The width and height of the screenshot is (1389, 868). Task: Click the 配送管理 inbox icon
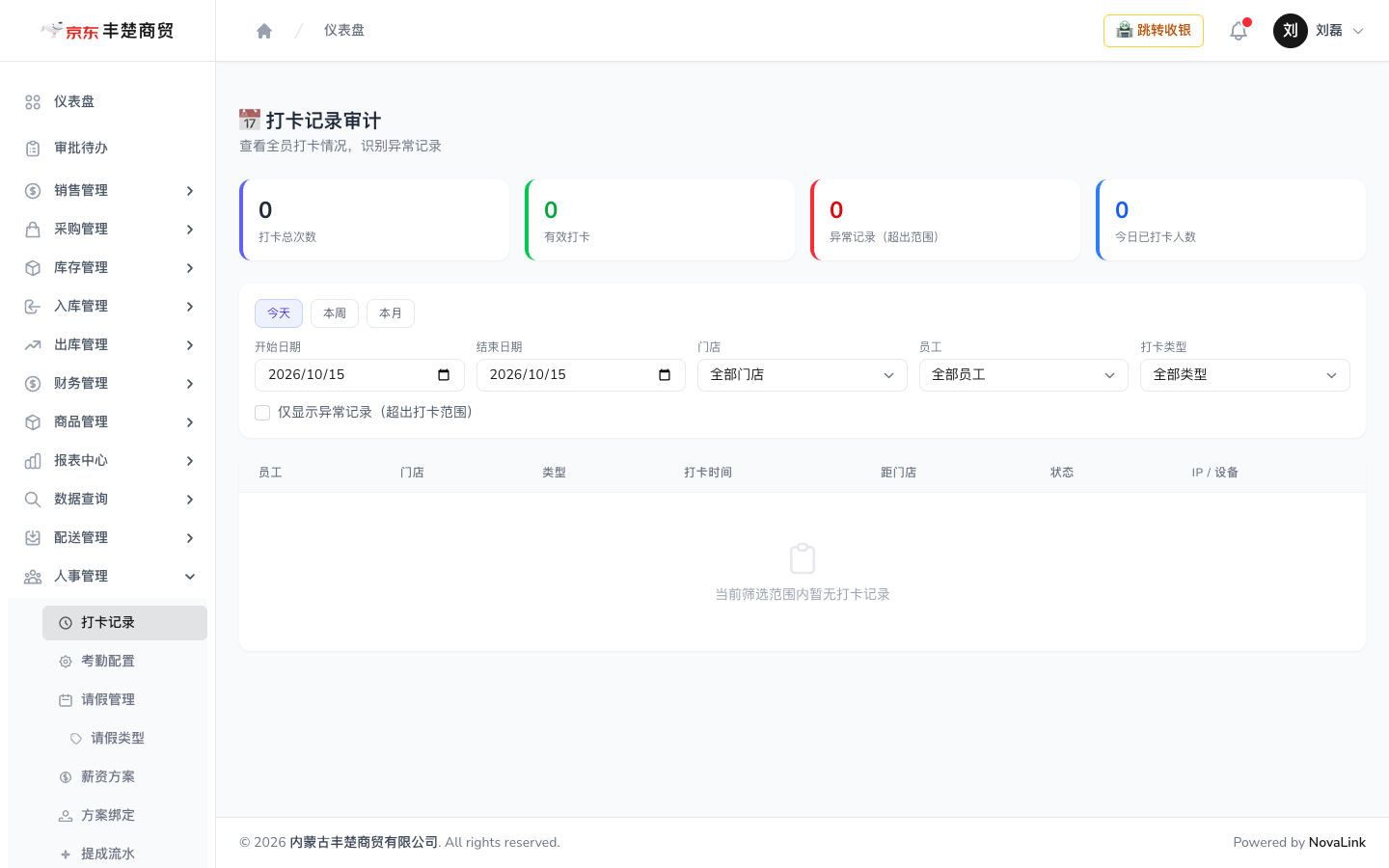(33, 538)
